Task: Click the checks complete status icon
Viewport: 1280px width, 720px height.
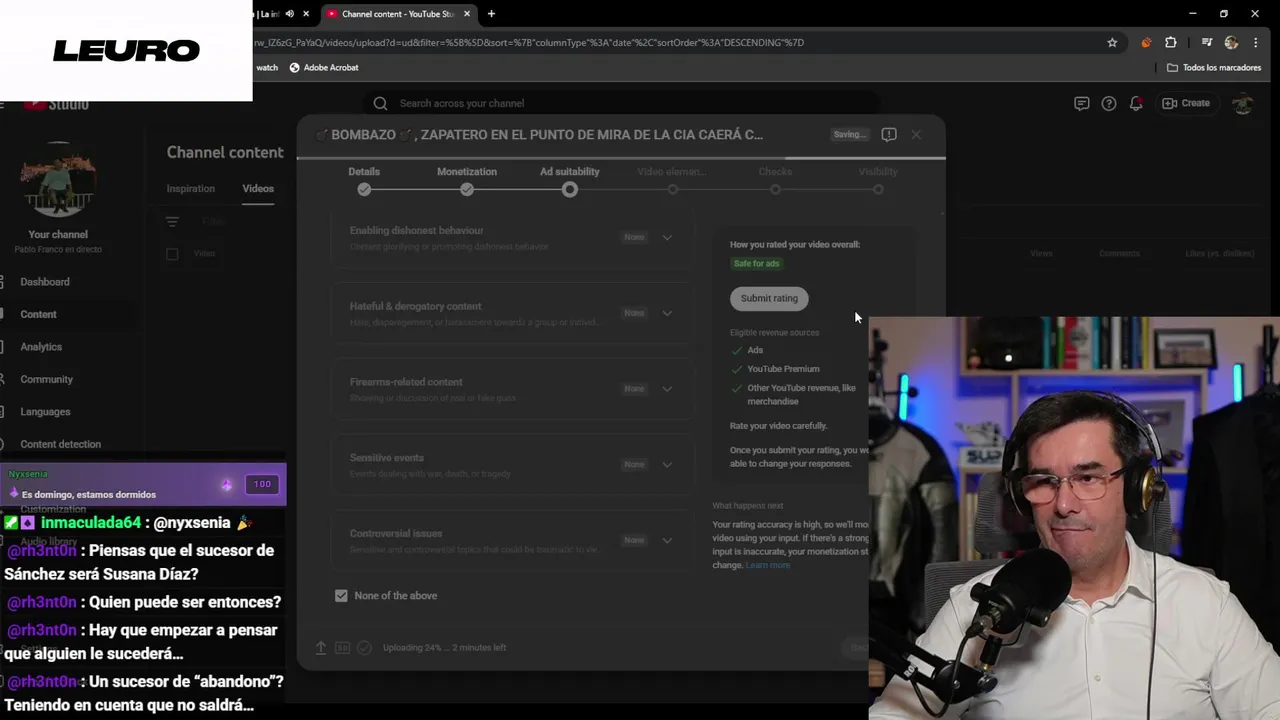Action: point(364,647)
